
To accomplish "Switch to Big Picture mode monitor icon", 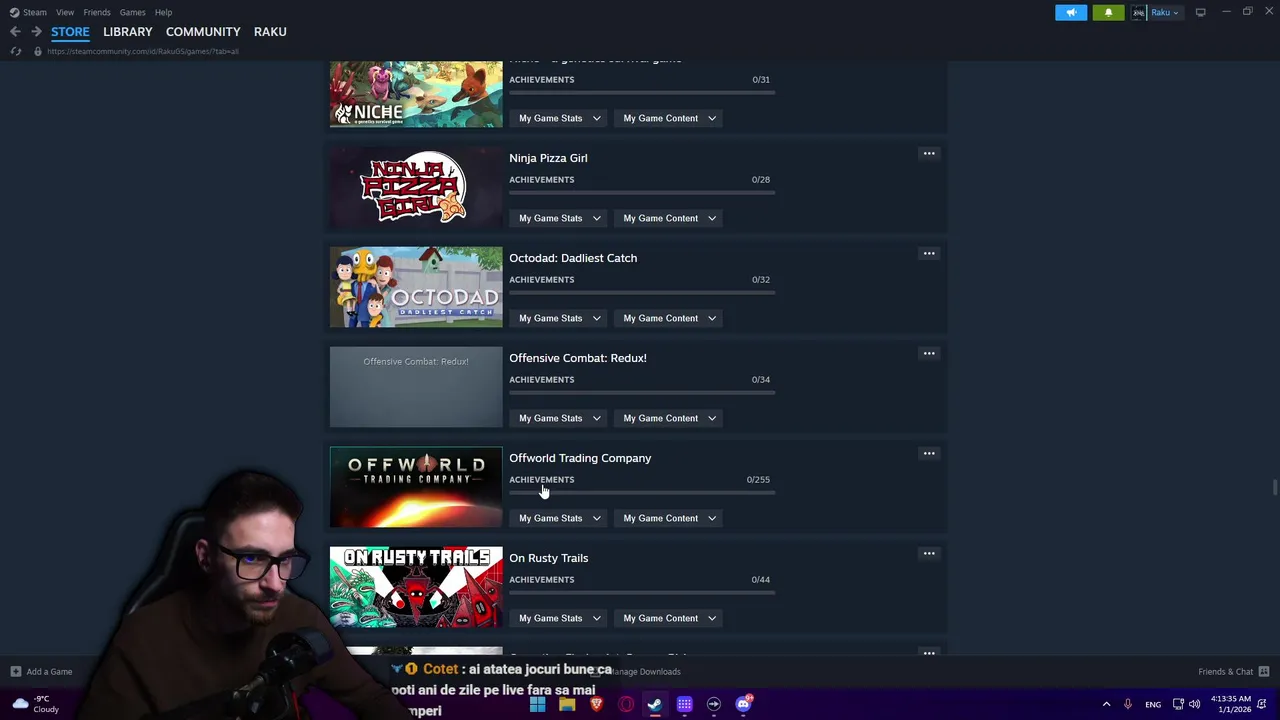I will (x=1200, y=12).
